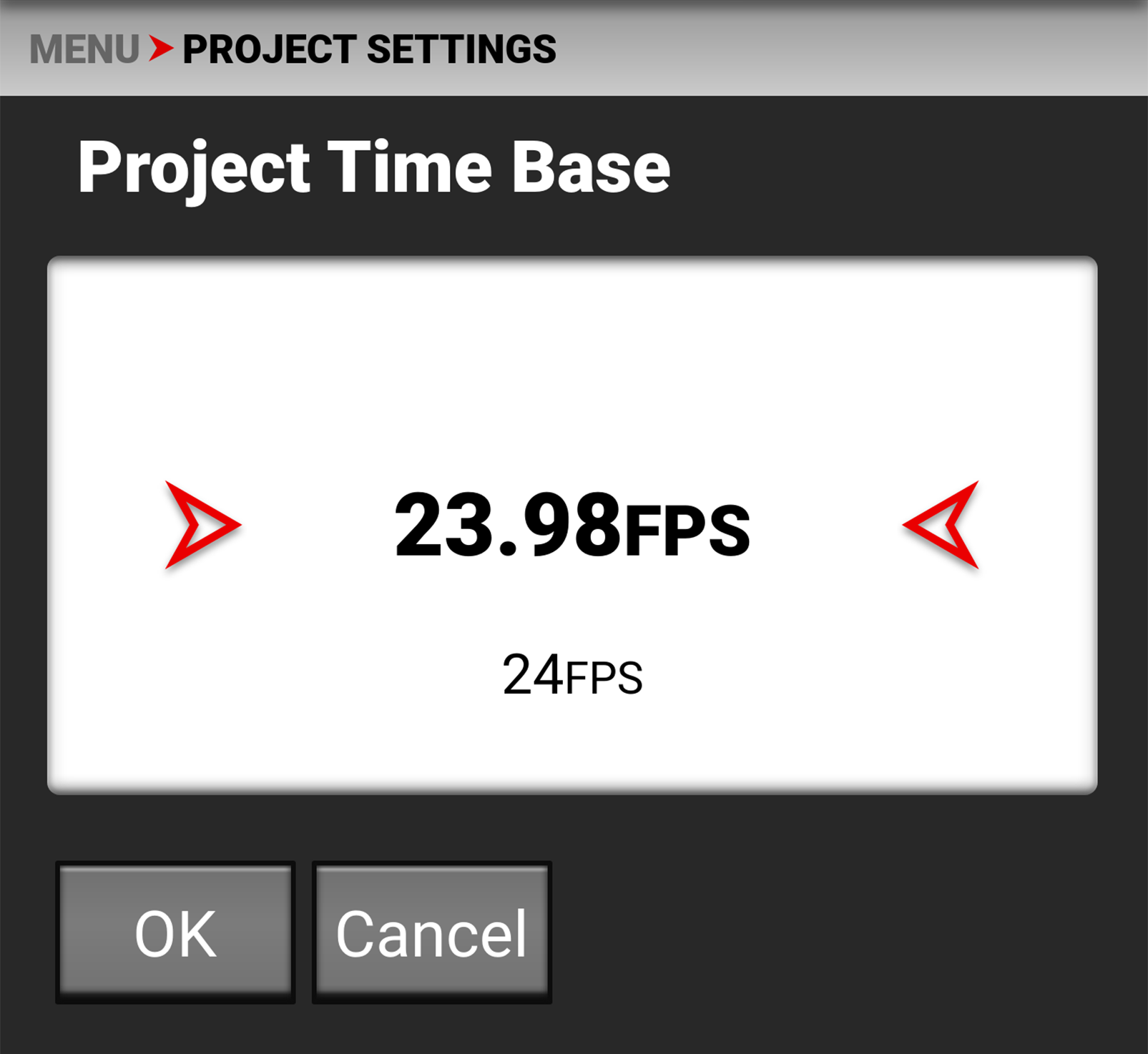
Task: Click the Project Time Base heading
Action: [x=374, y=167]
